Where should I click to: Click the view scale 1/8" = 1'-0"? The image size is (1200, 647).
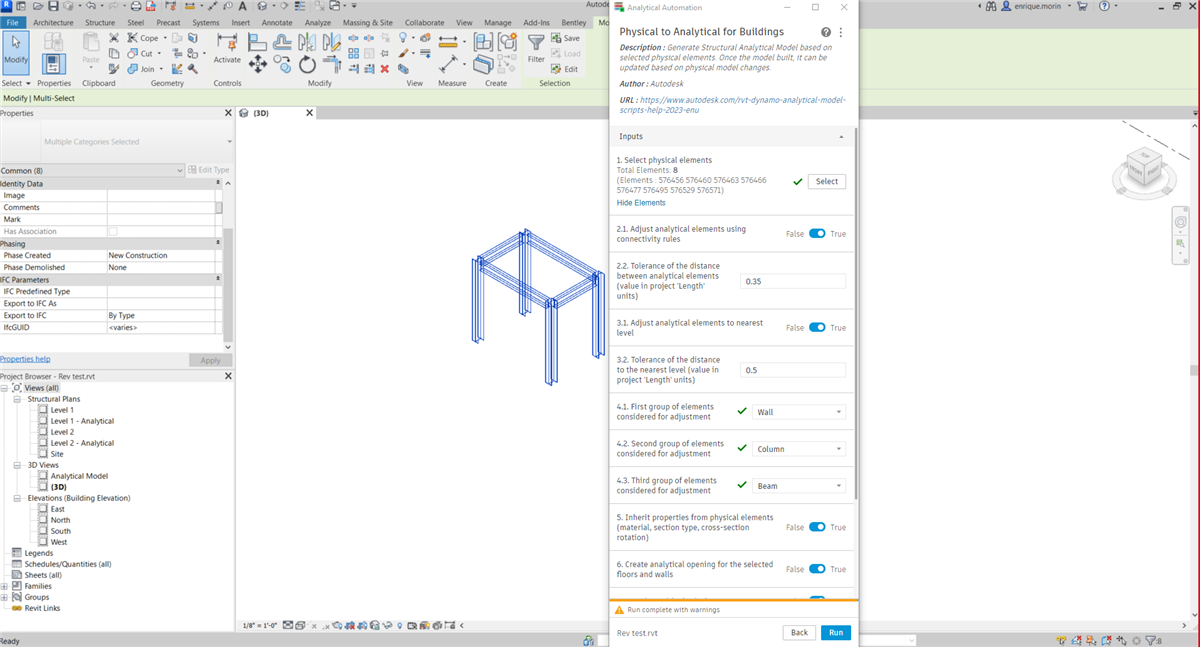coord(260,626)
